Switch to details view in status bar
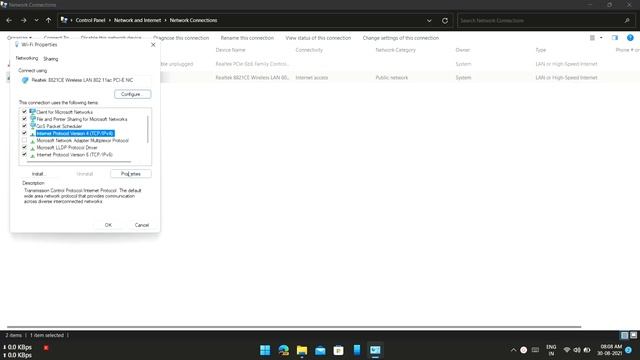The height and width of the screenshot is (360, 640). (x=624, y=335)
